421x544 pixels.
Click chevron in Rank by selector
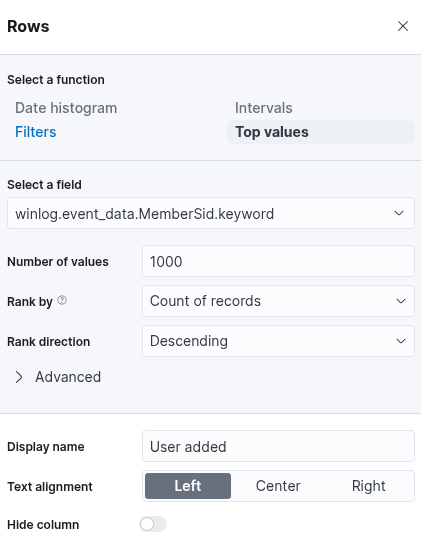(401, 301)
